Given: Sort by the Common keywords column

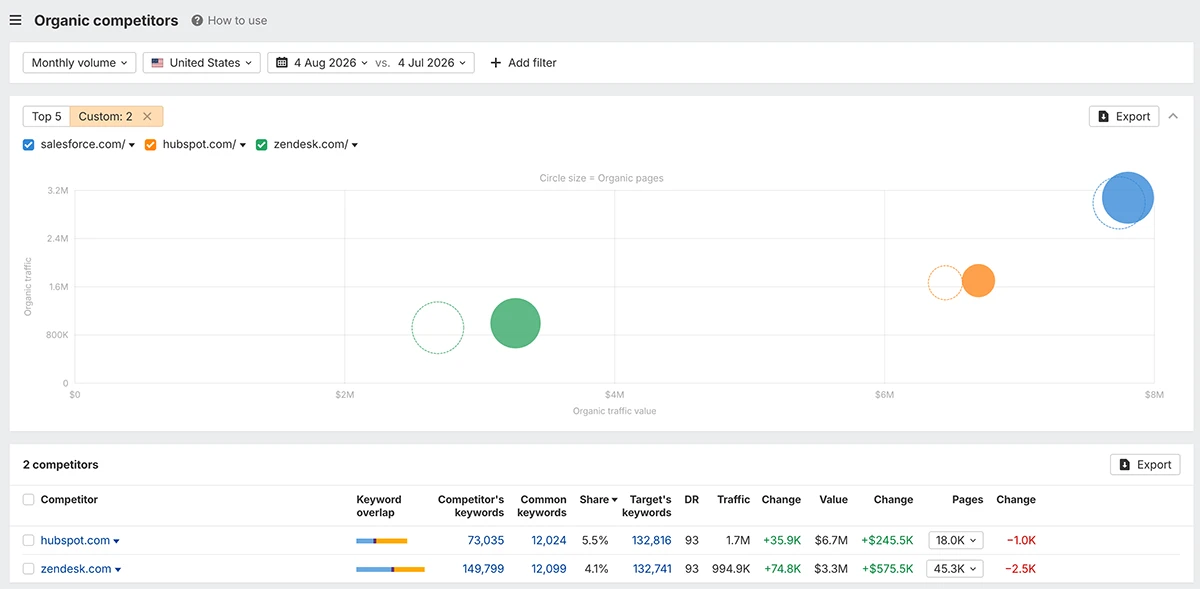Looking at the screenshot, I should [542, 506].
